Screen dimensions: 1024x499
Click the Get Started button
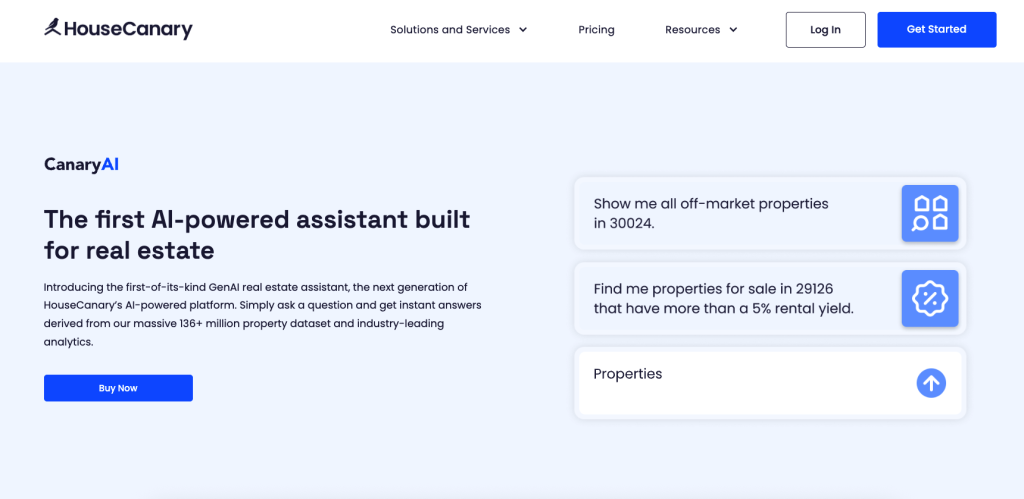click(x=936, y=29)
